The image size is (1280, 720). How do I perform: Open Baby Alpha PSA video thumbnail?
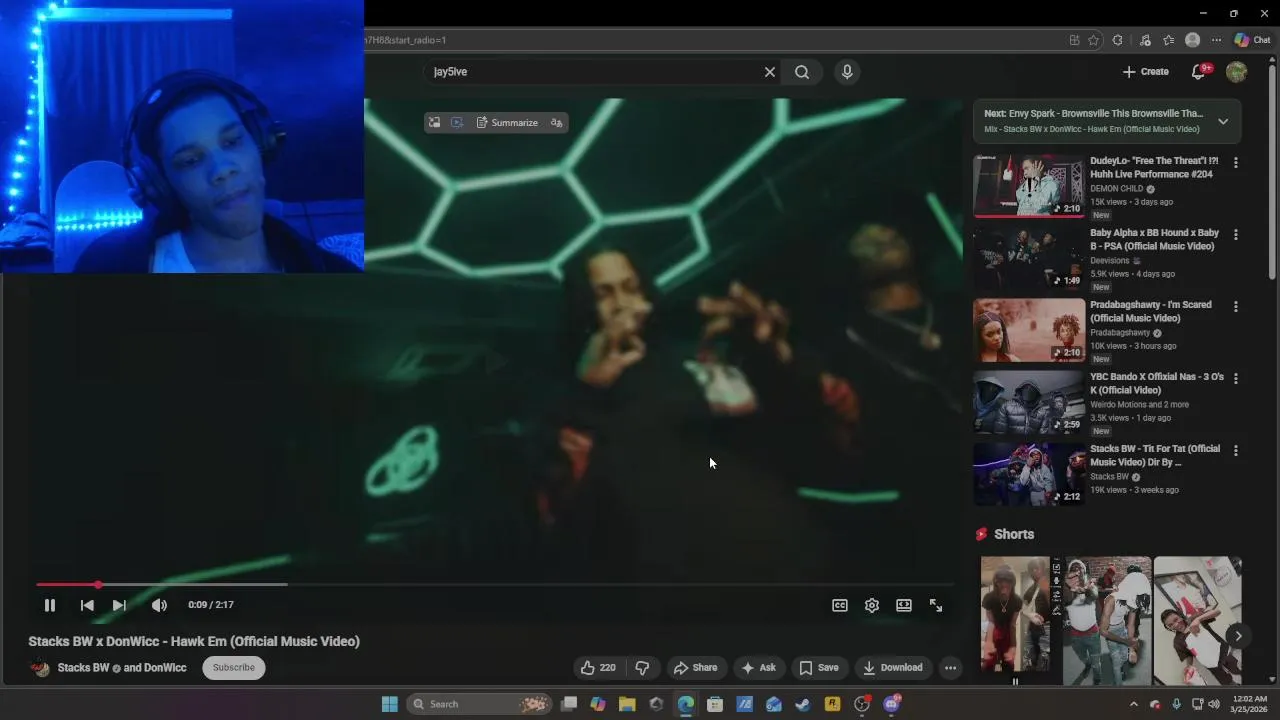coord(1029,258)
